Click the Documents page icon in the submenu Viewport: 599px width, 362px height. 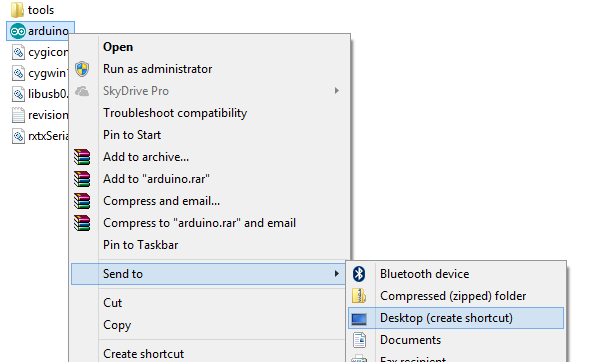coord(359,340)
